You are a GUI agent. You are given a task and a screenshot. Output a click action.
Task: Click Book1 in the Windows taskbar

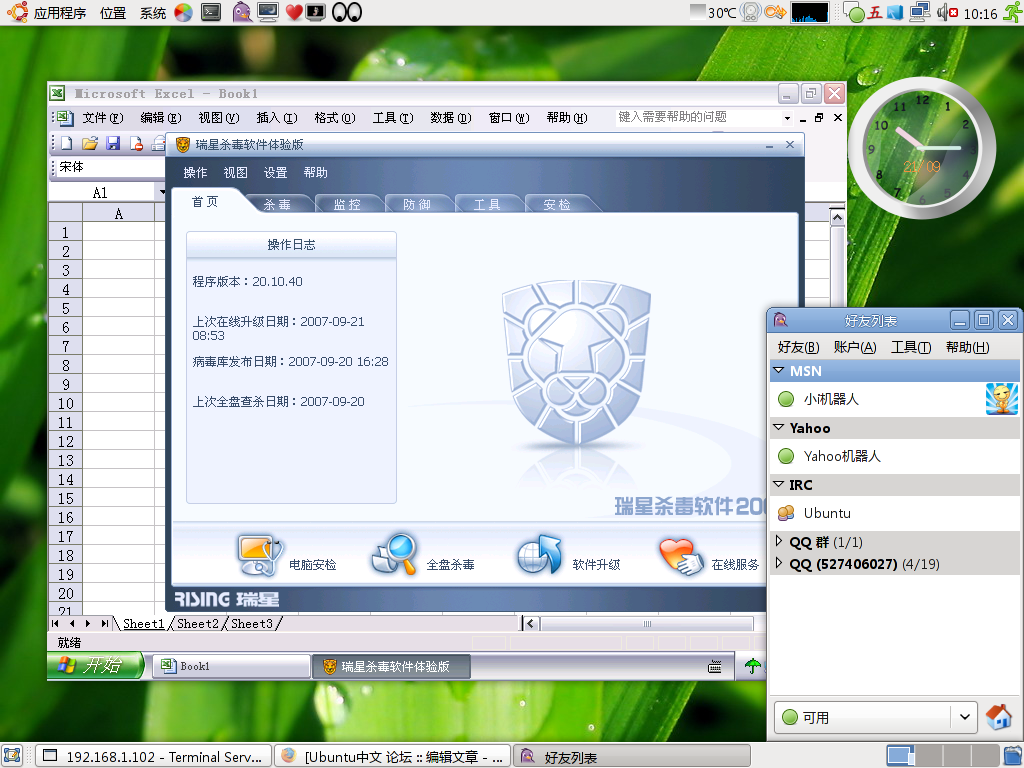pyautogui.click(x=231, y=666)
